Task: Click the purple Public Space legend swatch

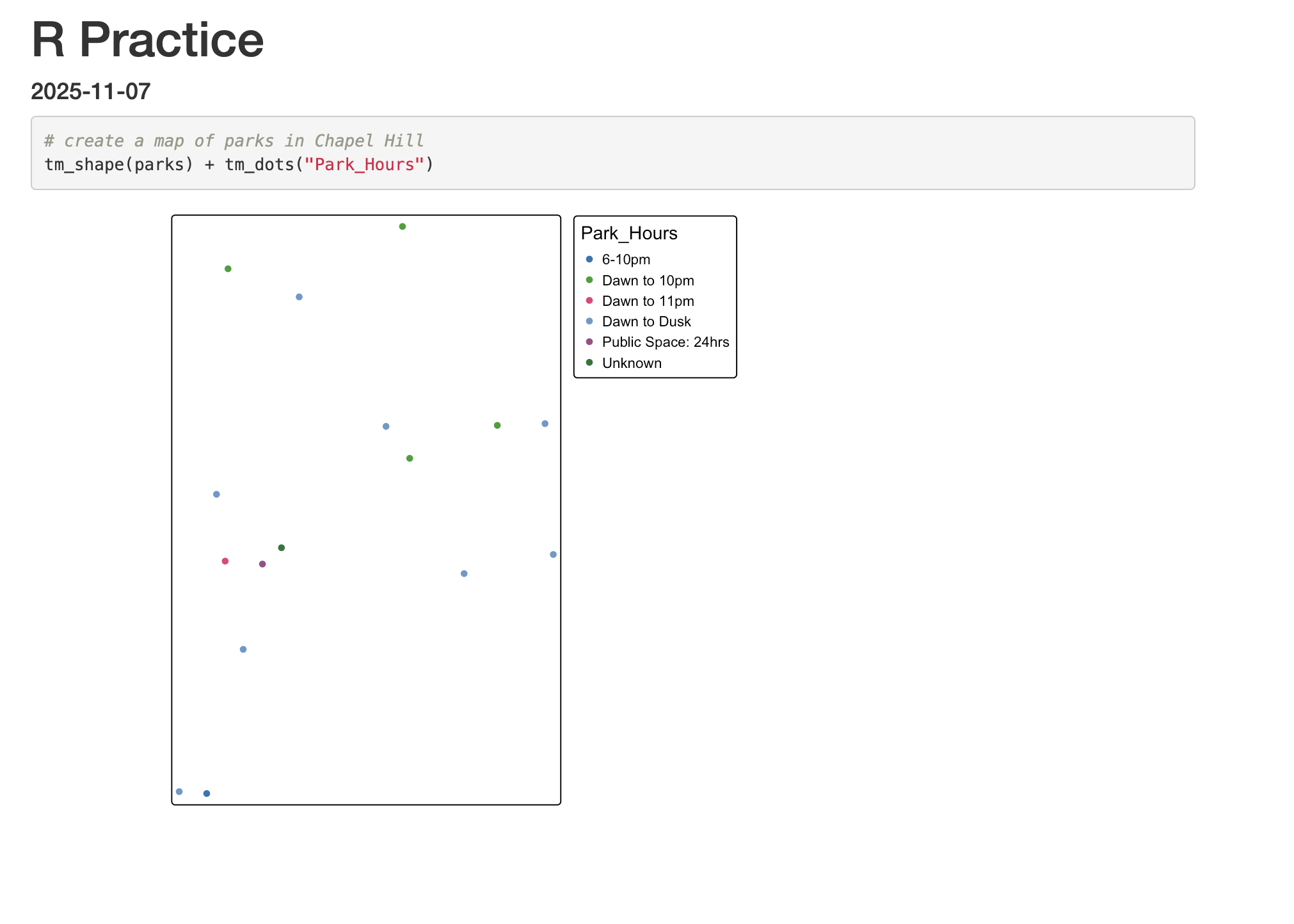Action: coord(589,342)
